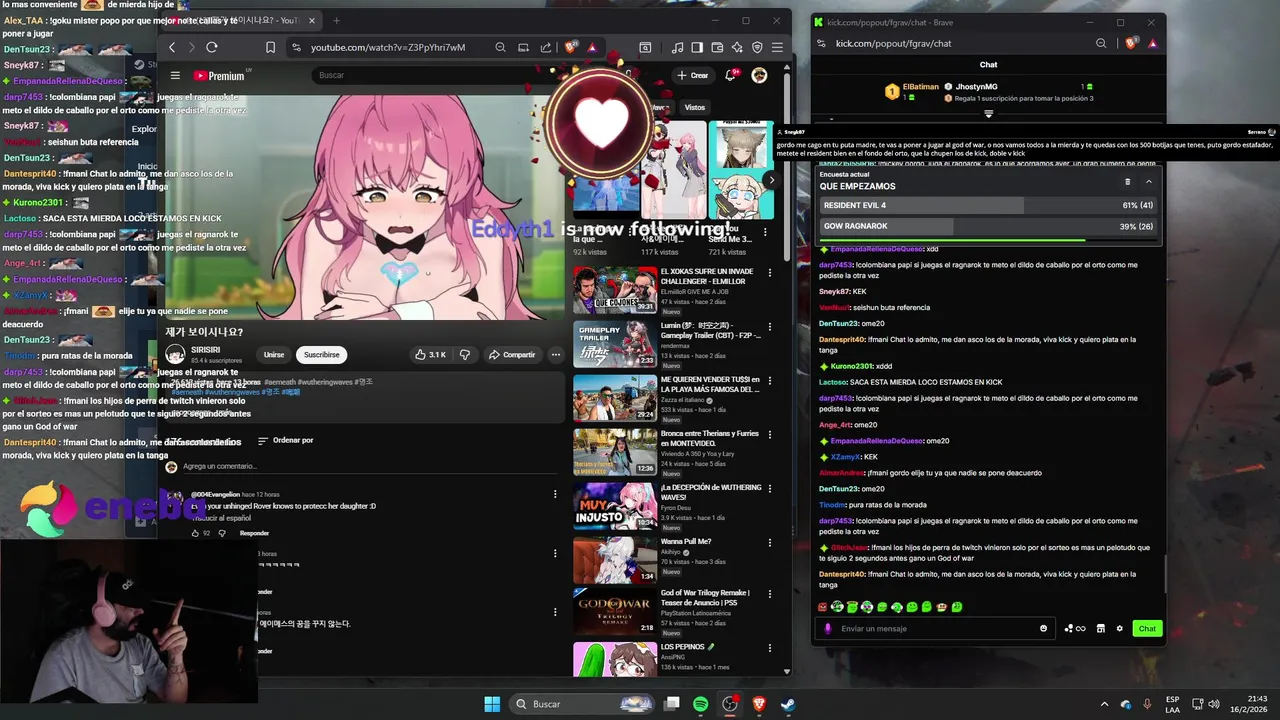Expand the Kick gift leaderboard arrow

coord(988,113)
